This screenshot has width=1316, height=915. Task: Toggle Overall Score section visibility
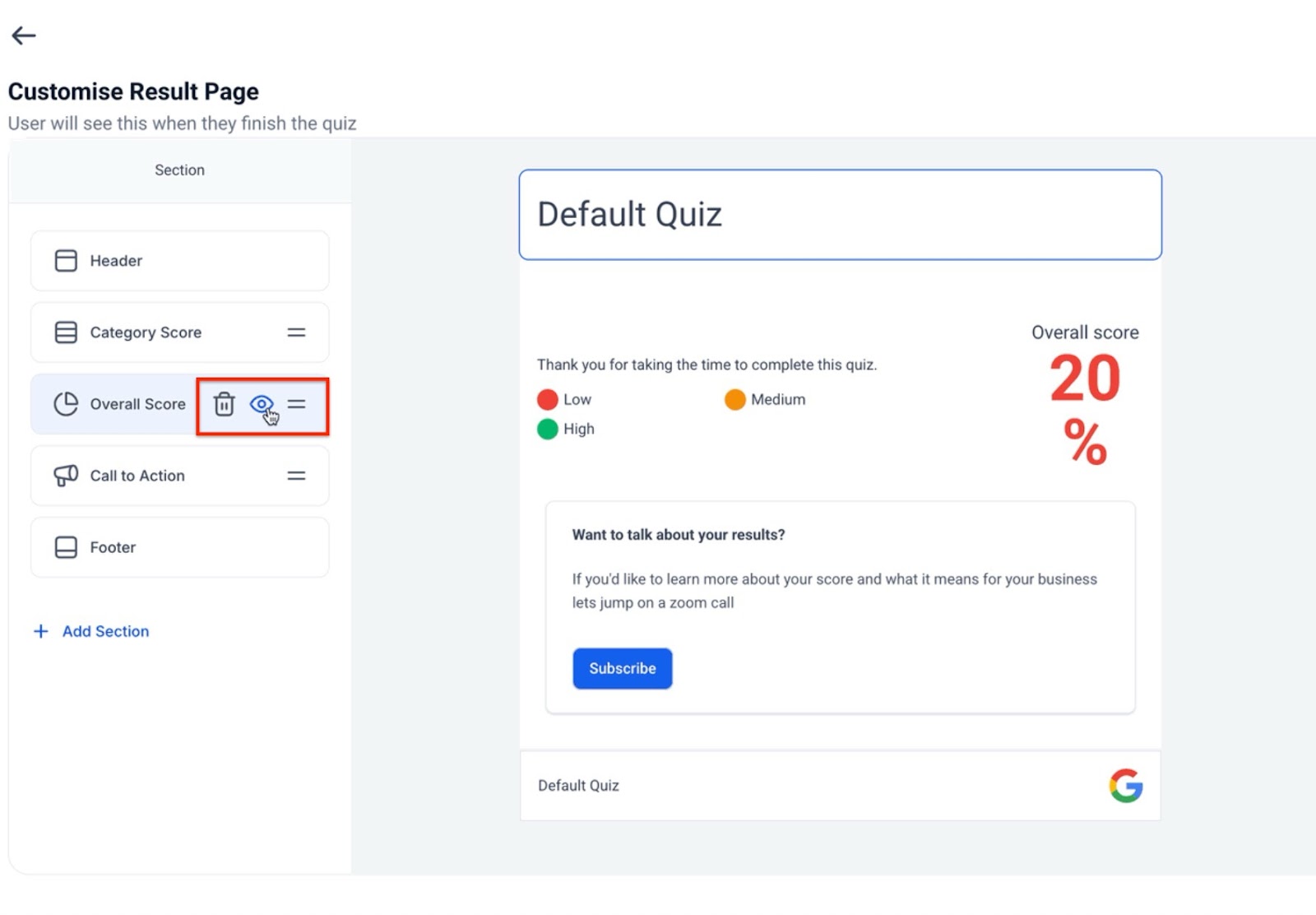coord(261,404)
